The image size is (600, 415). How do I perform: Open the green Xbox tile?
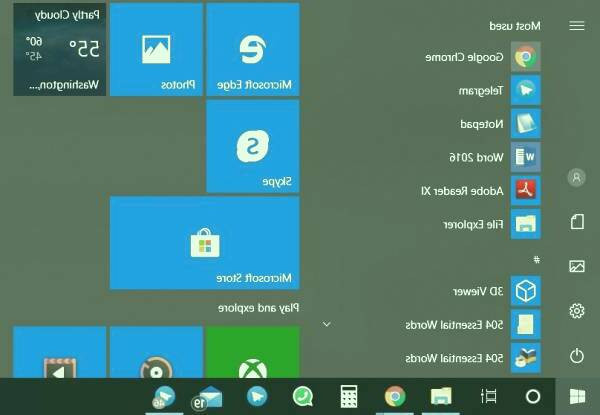click(252, 352)
